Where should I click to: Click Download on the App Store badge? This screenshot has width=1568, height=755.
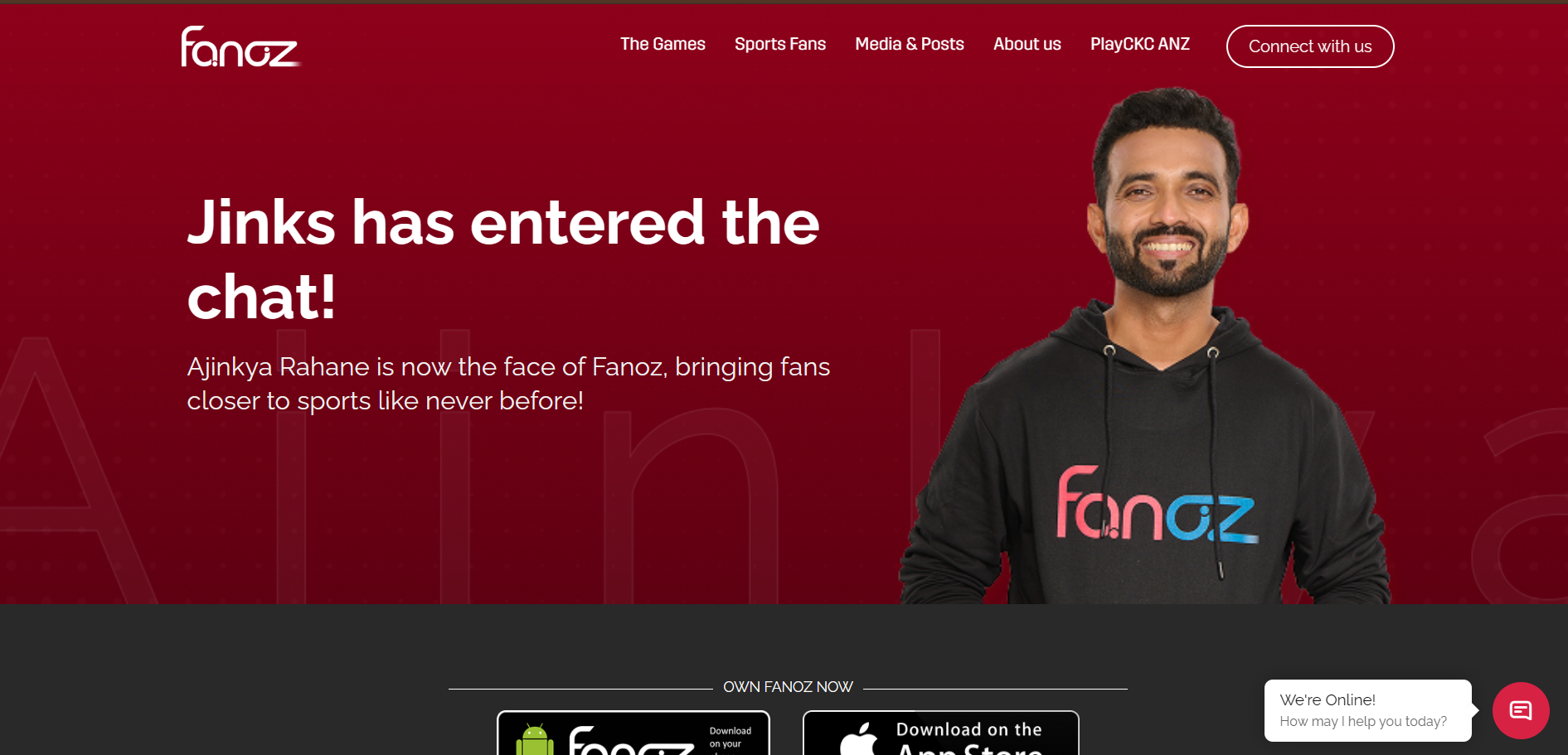941,733
